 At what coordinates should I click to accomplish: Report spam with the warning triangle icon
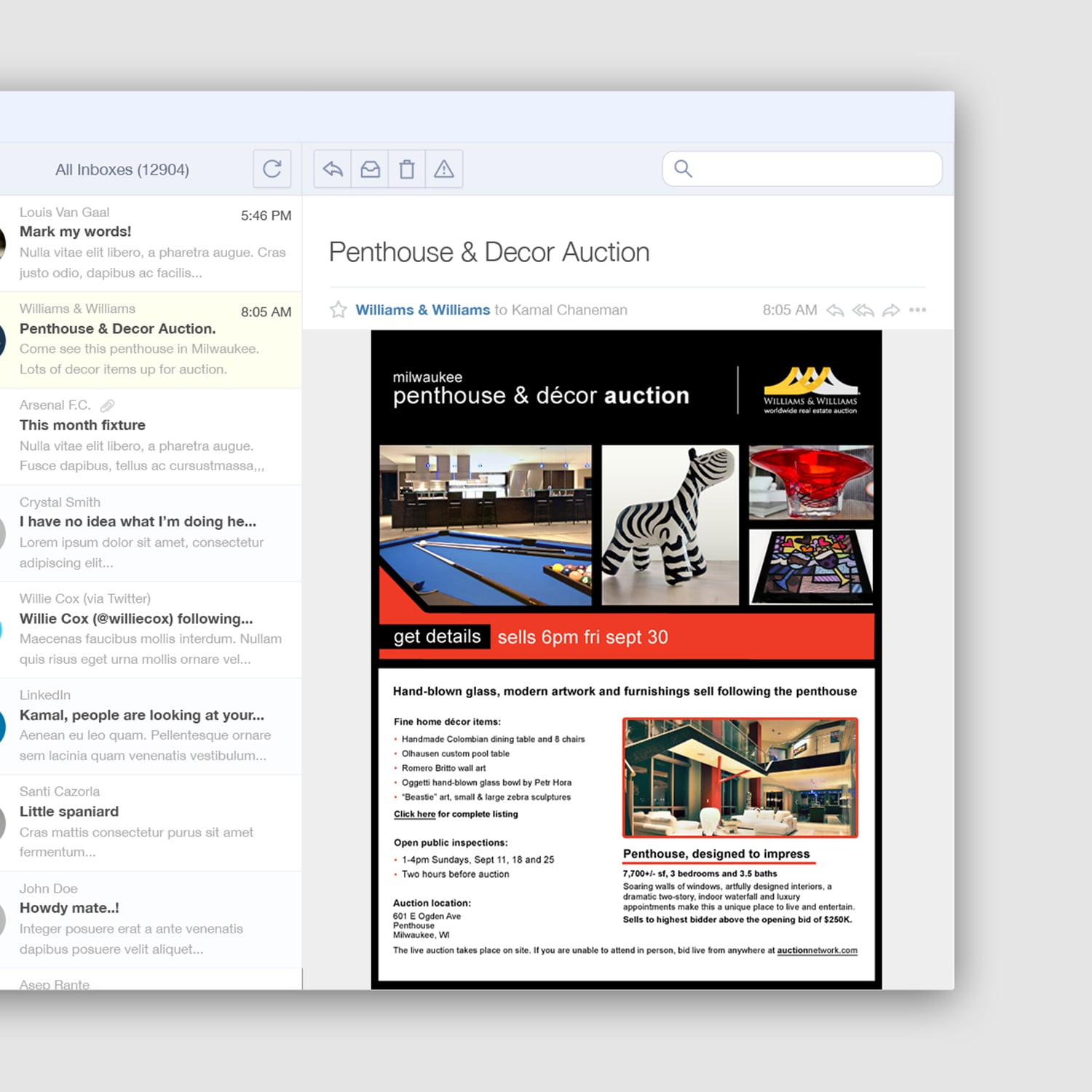click(x=444, y=169)
